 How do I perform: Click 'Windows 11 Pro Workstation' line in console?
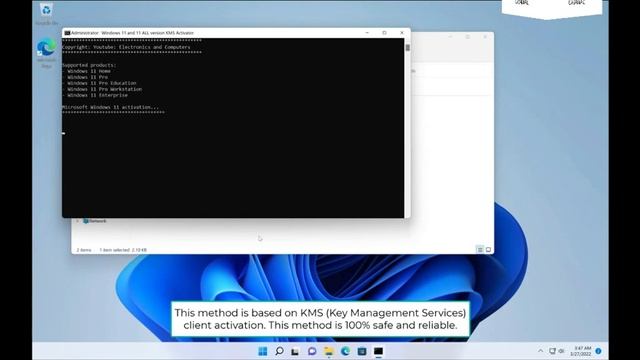(102, 89)
